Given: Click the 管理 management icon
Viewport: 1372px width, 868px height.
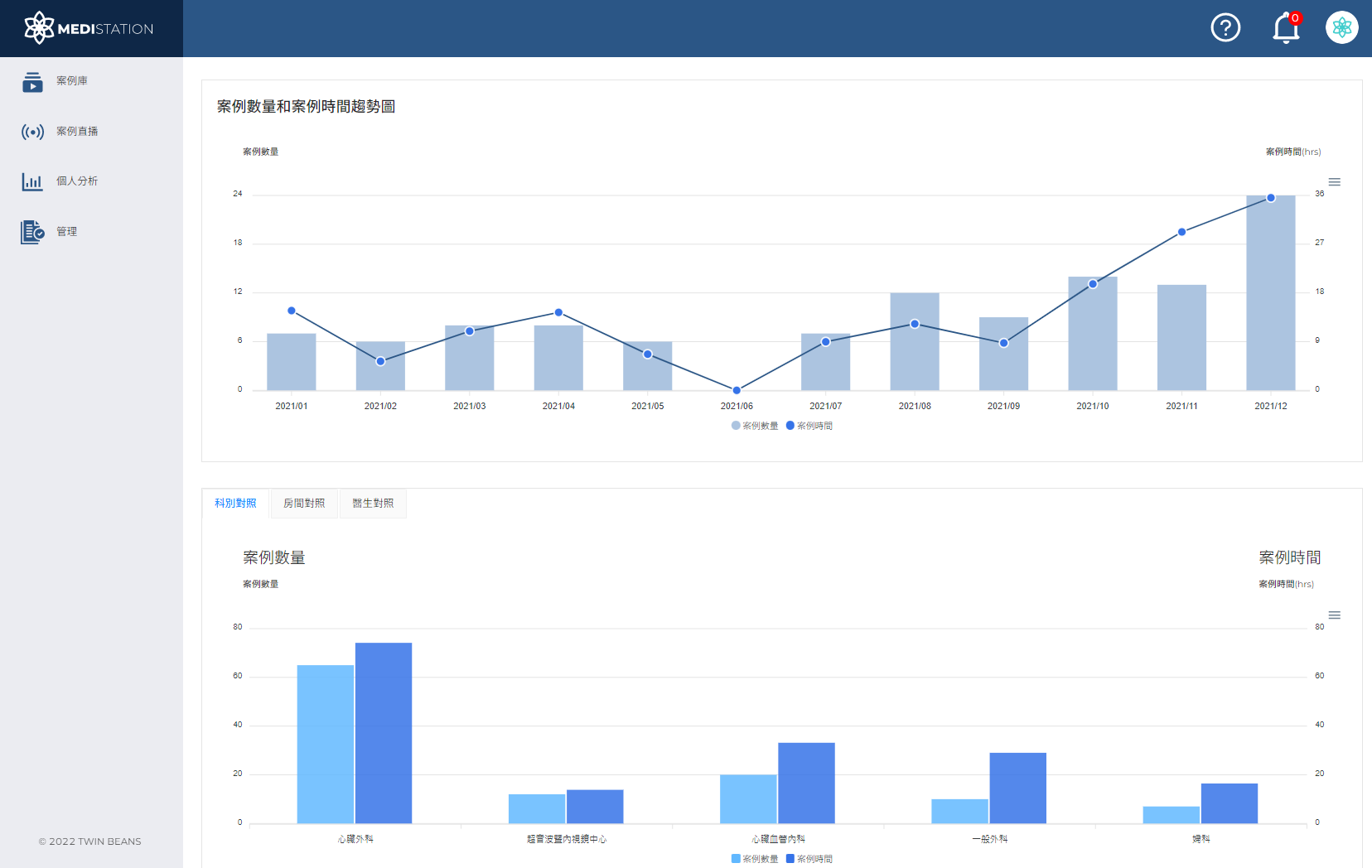Looking at the screenshot, I should [32, 232].
